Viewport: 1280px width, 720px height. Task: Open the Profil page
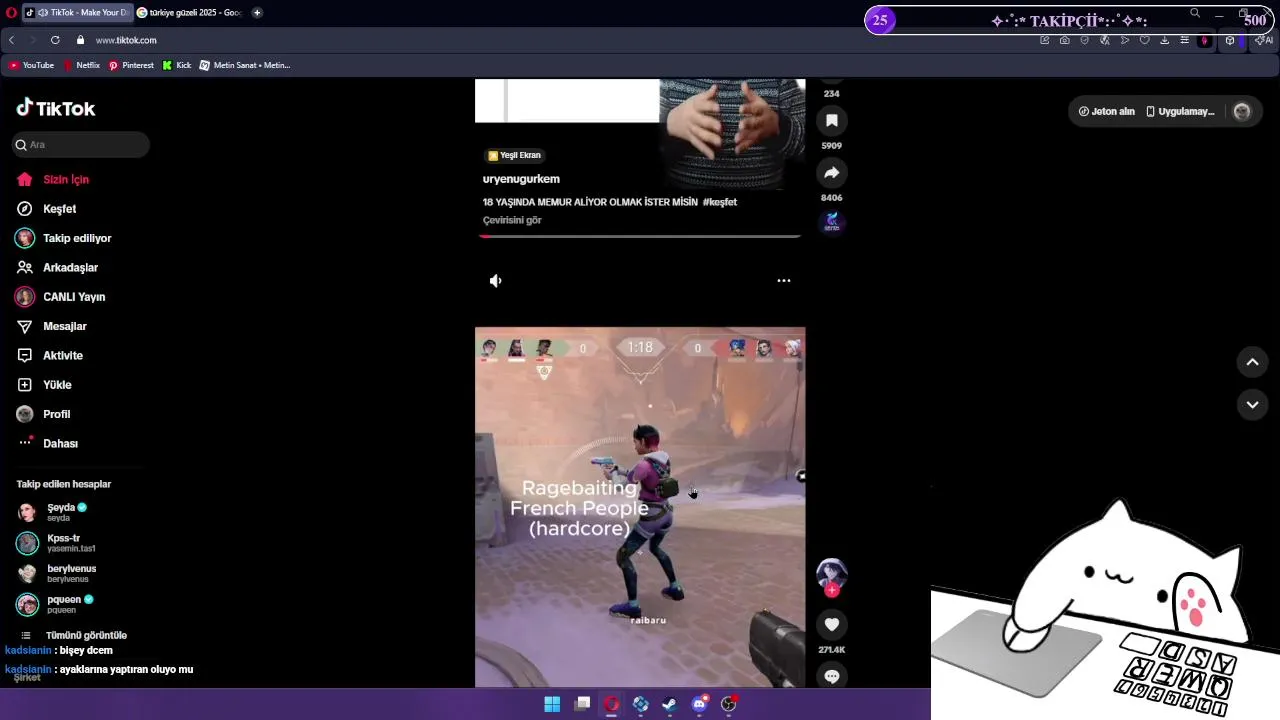pyautogui.click(x=43, y=414)
